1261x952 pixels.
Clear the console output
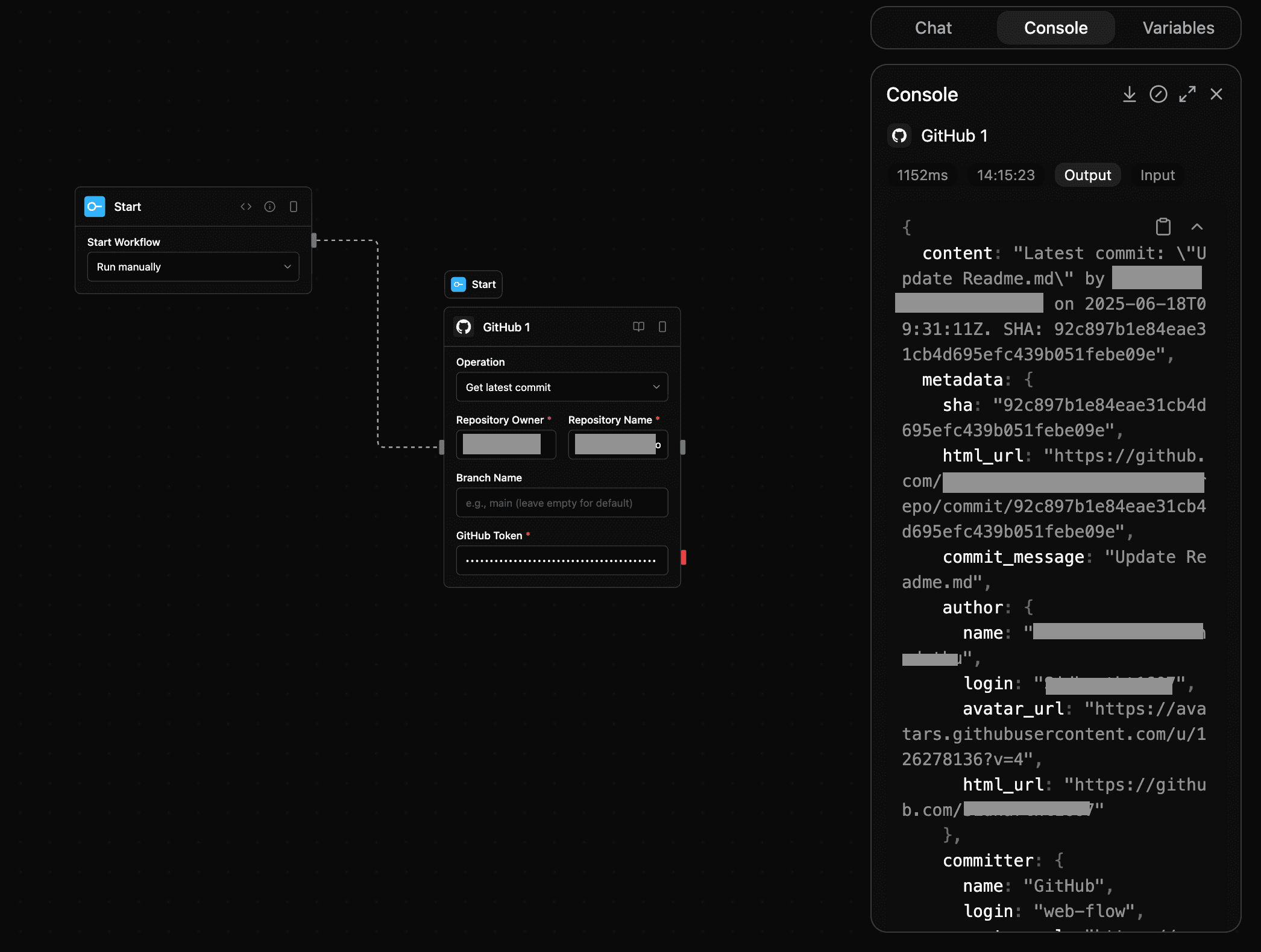pos(1159,95)
